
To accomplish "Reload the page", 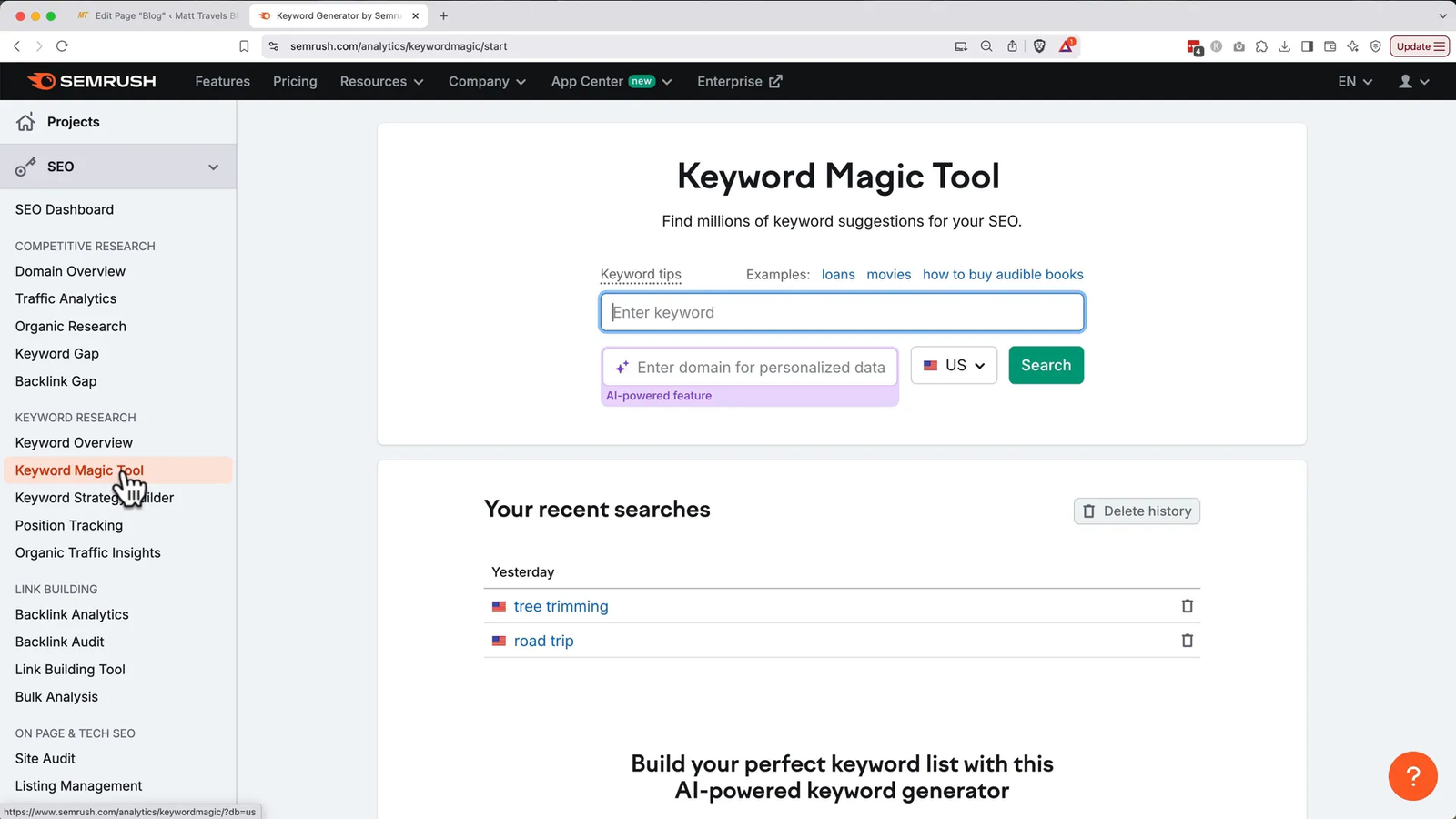I will click(x=62, y=45).
